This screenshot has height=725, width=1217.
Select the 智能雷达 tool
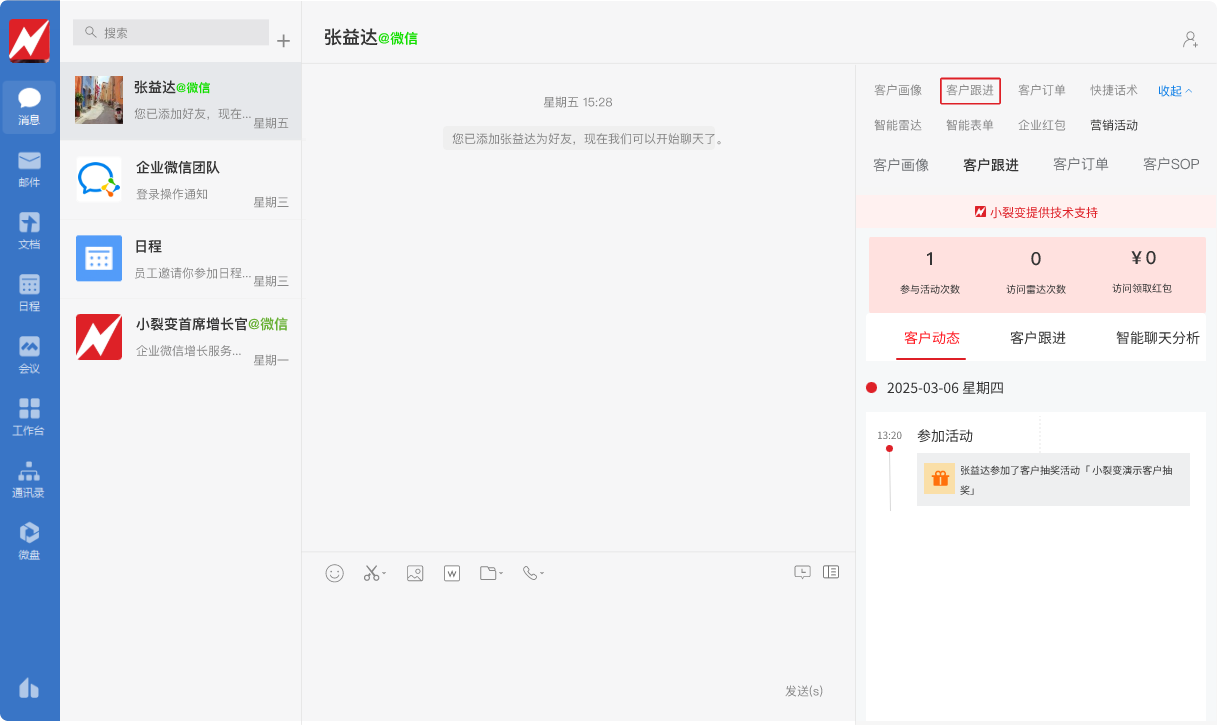point(898,125)
